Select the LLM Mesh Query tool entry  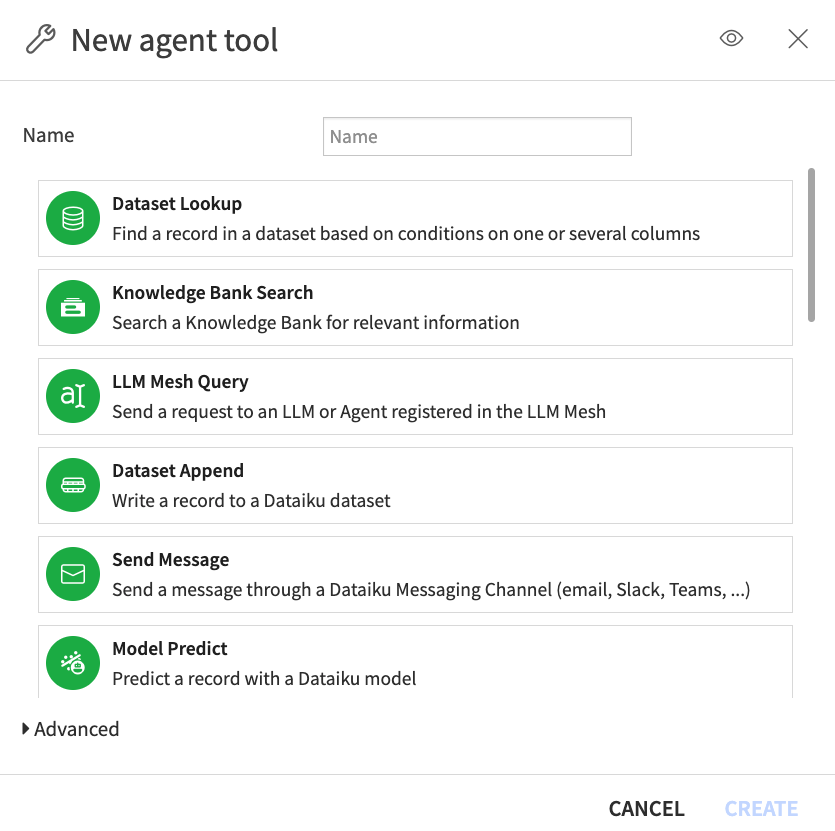(x=400, y=396)
